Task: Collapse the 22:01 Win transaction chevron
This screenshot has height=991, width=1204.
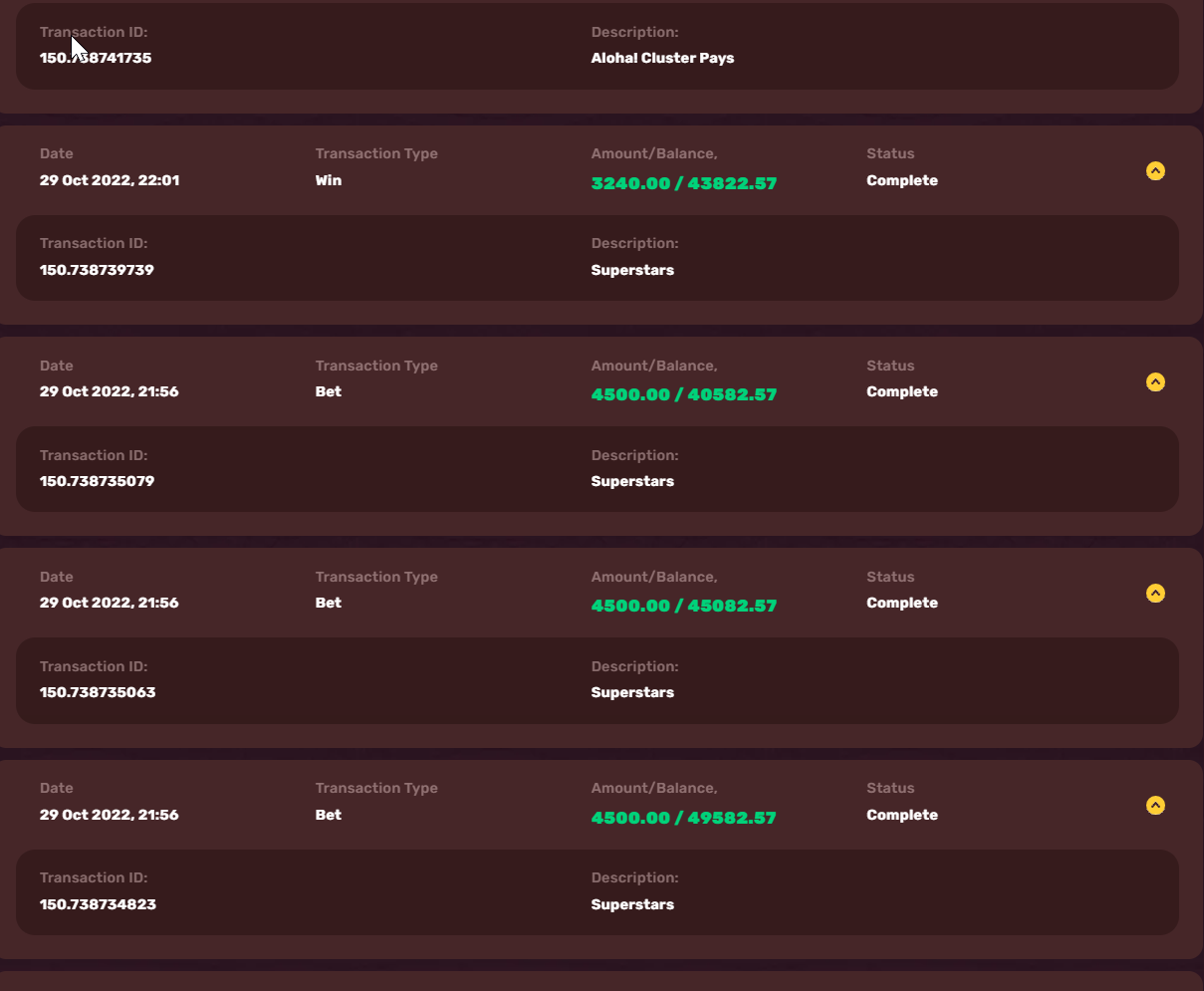Action: click(x=1154, y=171)
